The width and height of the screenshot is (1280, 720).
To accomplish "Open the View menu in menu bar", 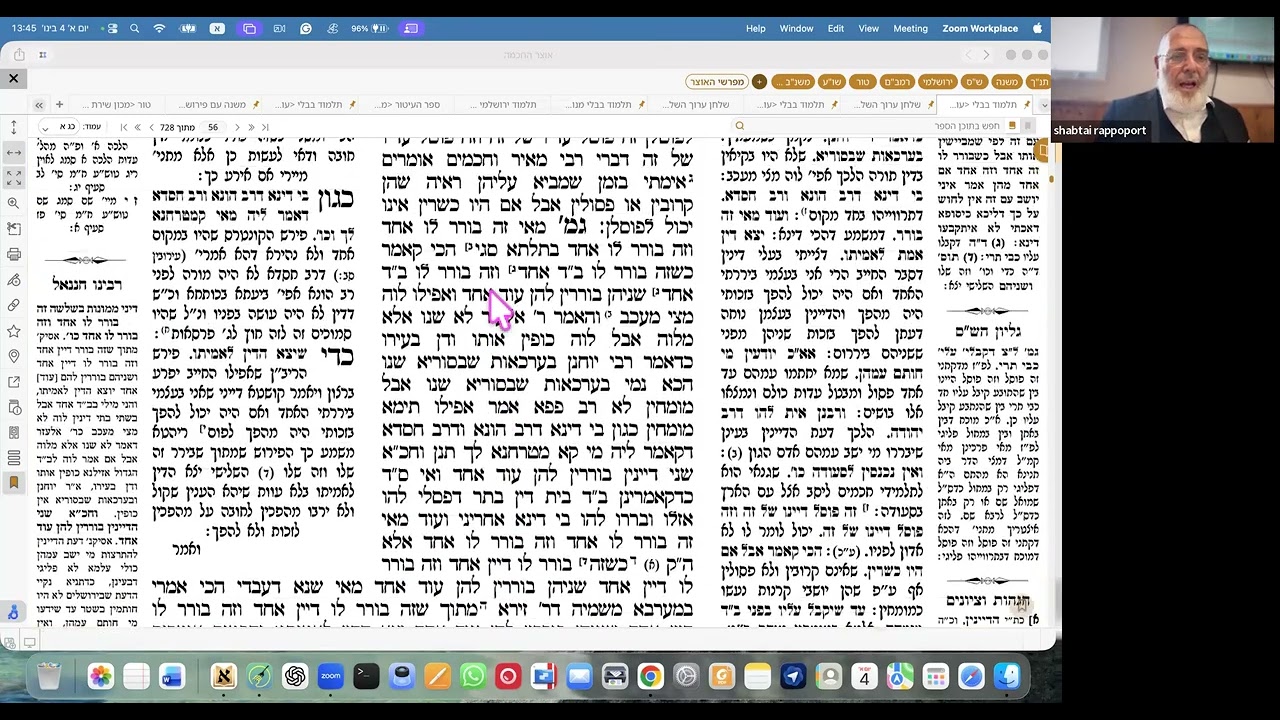I will (x=868, y=28).
